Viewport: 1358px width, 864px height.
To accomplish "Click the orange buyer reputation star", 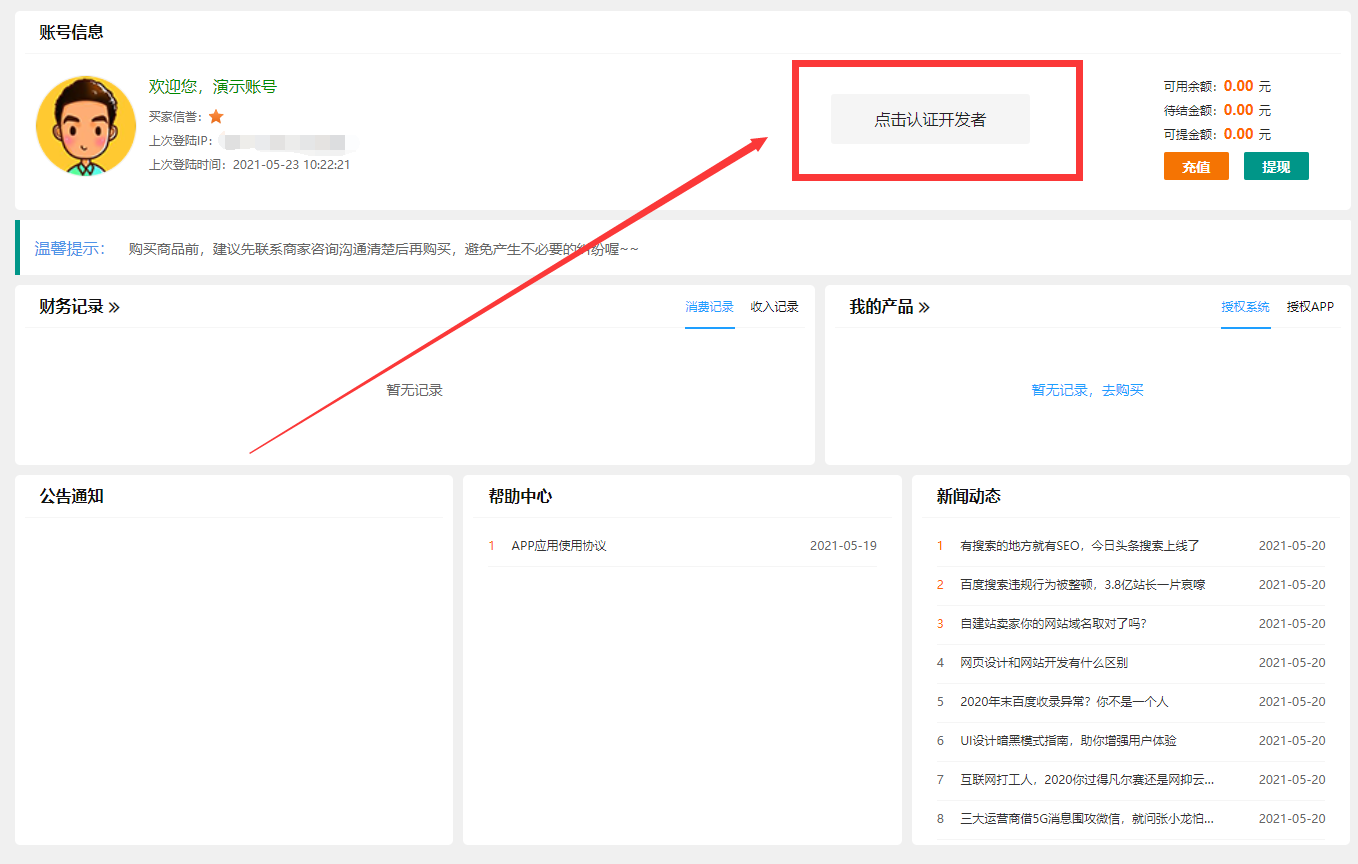I will point(216,117).
